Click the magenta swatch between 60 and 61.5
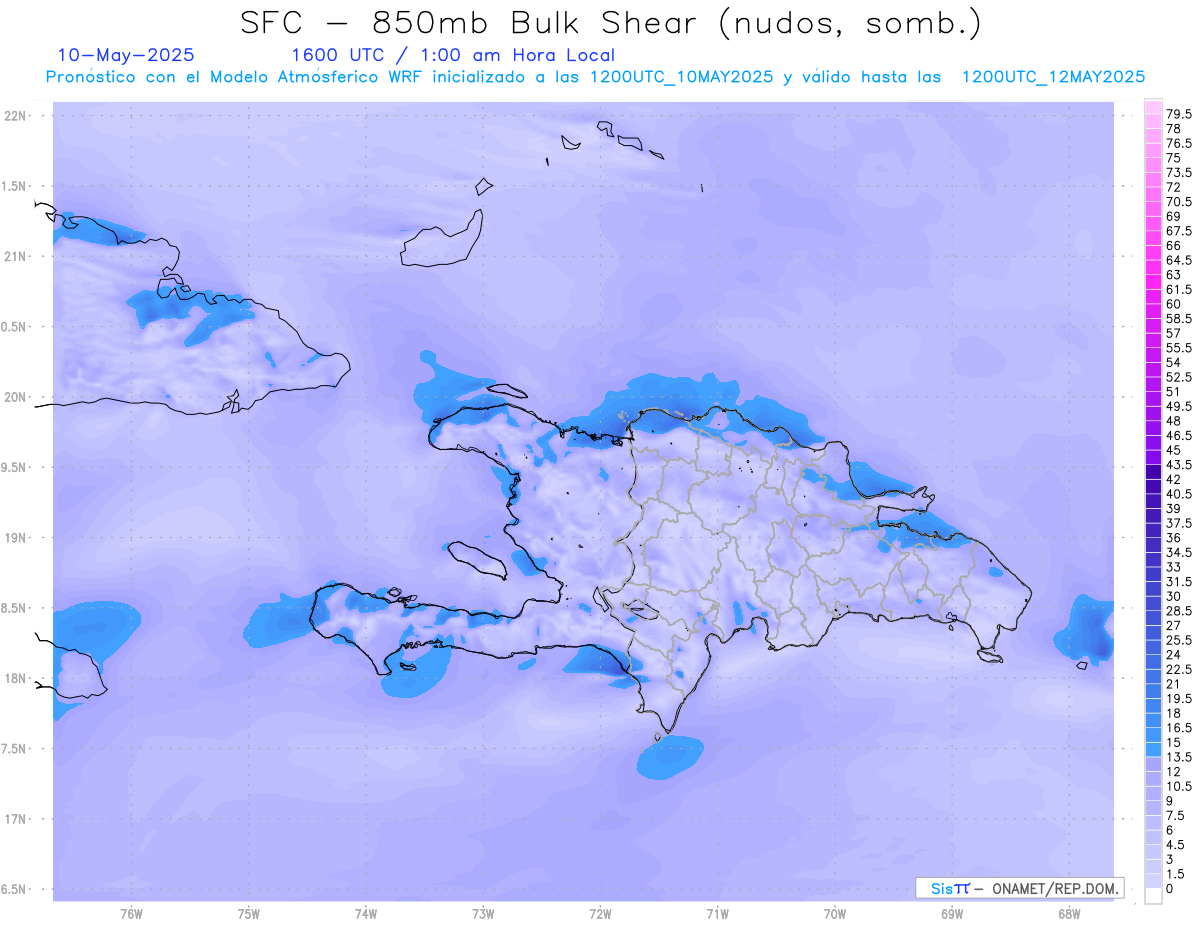 point(1153,296)
